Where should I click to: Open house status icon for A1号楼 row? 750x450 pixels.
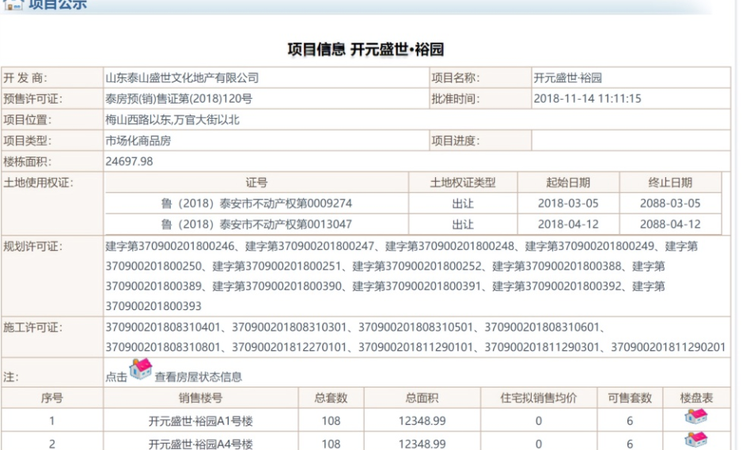click(x=696, y=416)
